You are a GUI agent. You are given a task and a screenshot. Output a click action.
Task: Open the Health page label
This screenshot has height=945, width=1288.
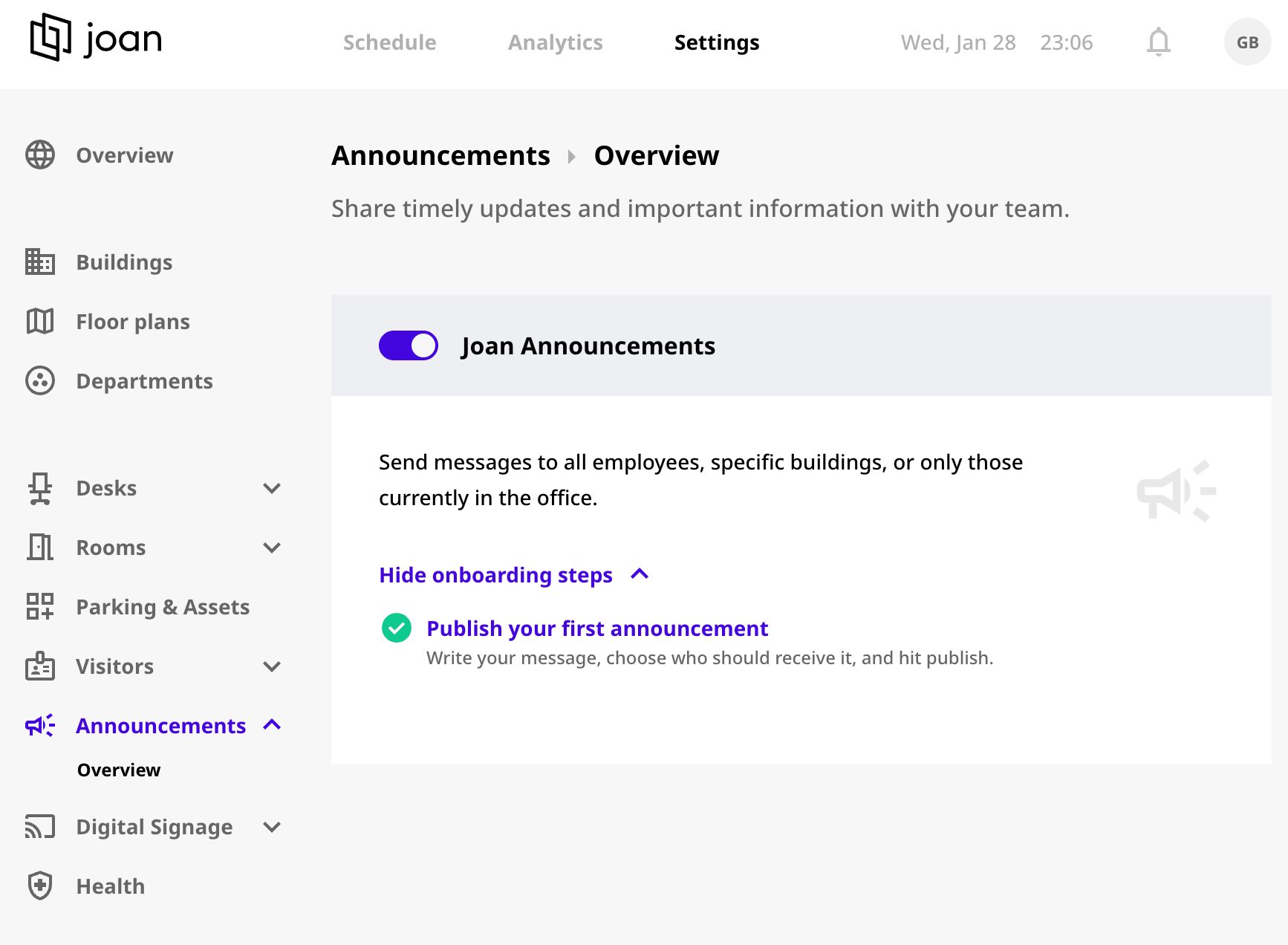pos(111,886)
